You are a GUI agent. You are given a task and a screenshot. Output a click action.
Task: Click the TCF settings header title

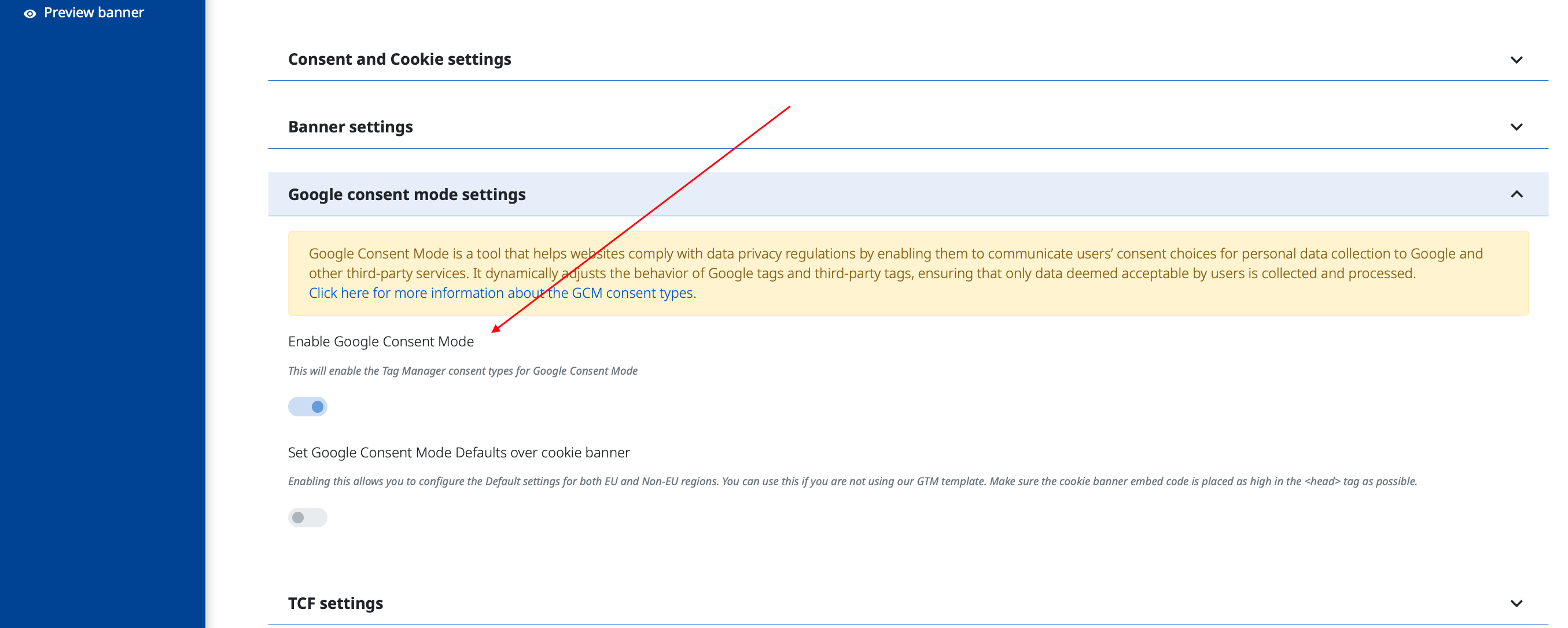tap(336, 603)
